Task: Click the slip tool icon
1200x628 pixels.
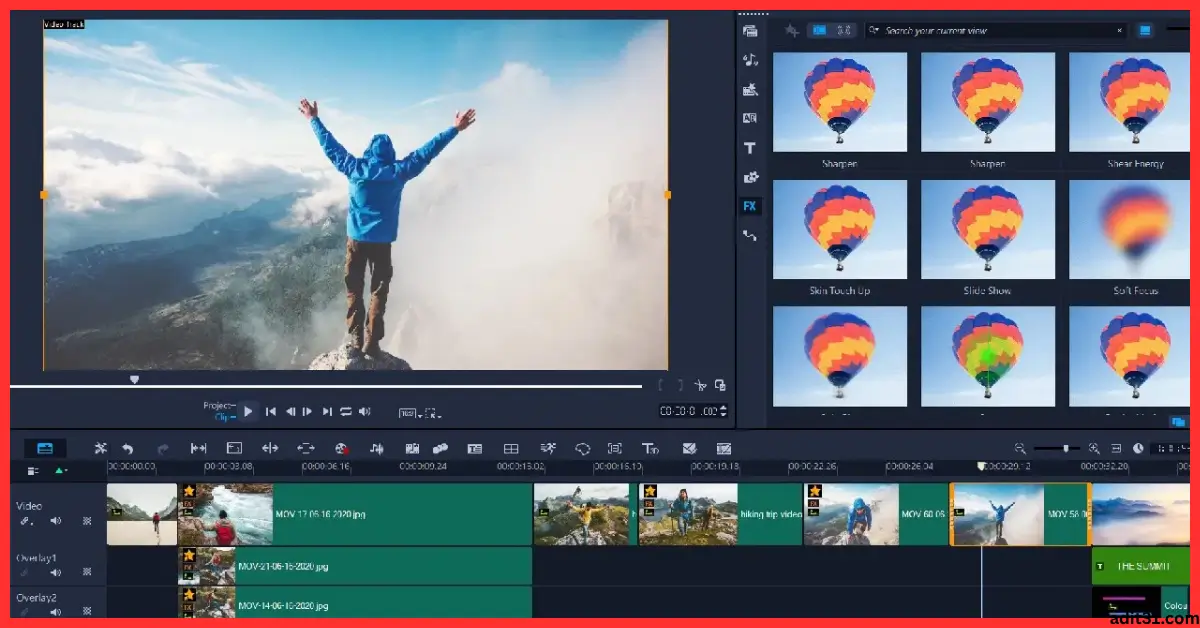Action: click(x=198, y=448)
